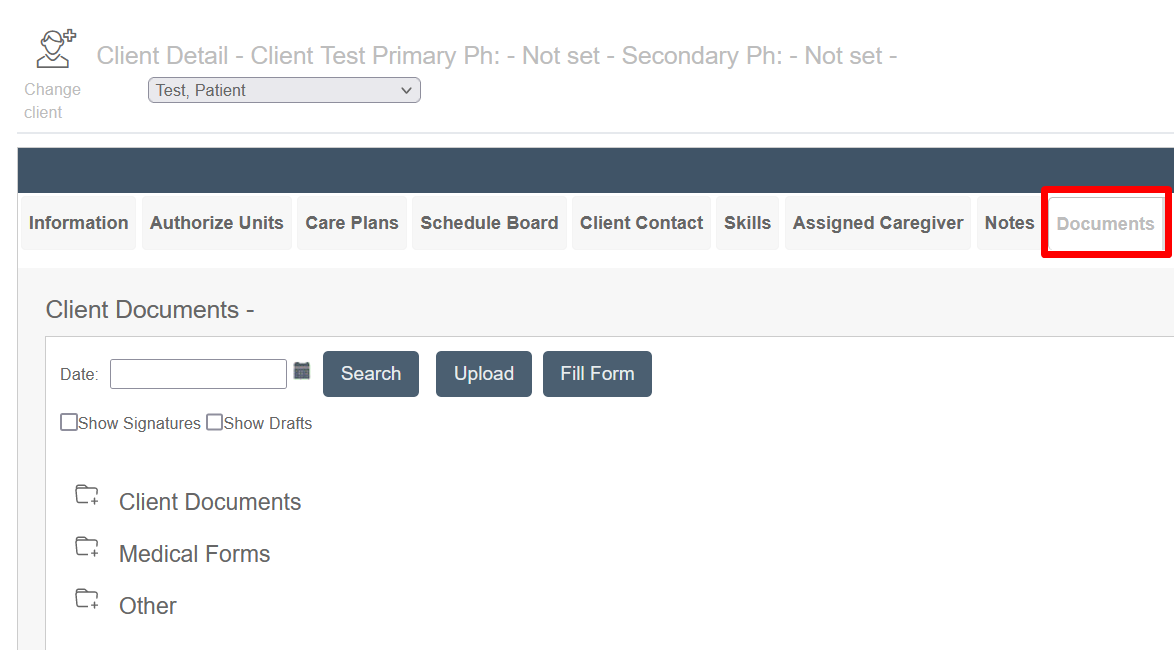This screenshot has height=650, width=1174.
Task: Open the Care Plans tab
Action: pos(352,223)
